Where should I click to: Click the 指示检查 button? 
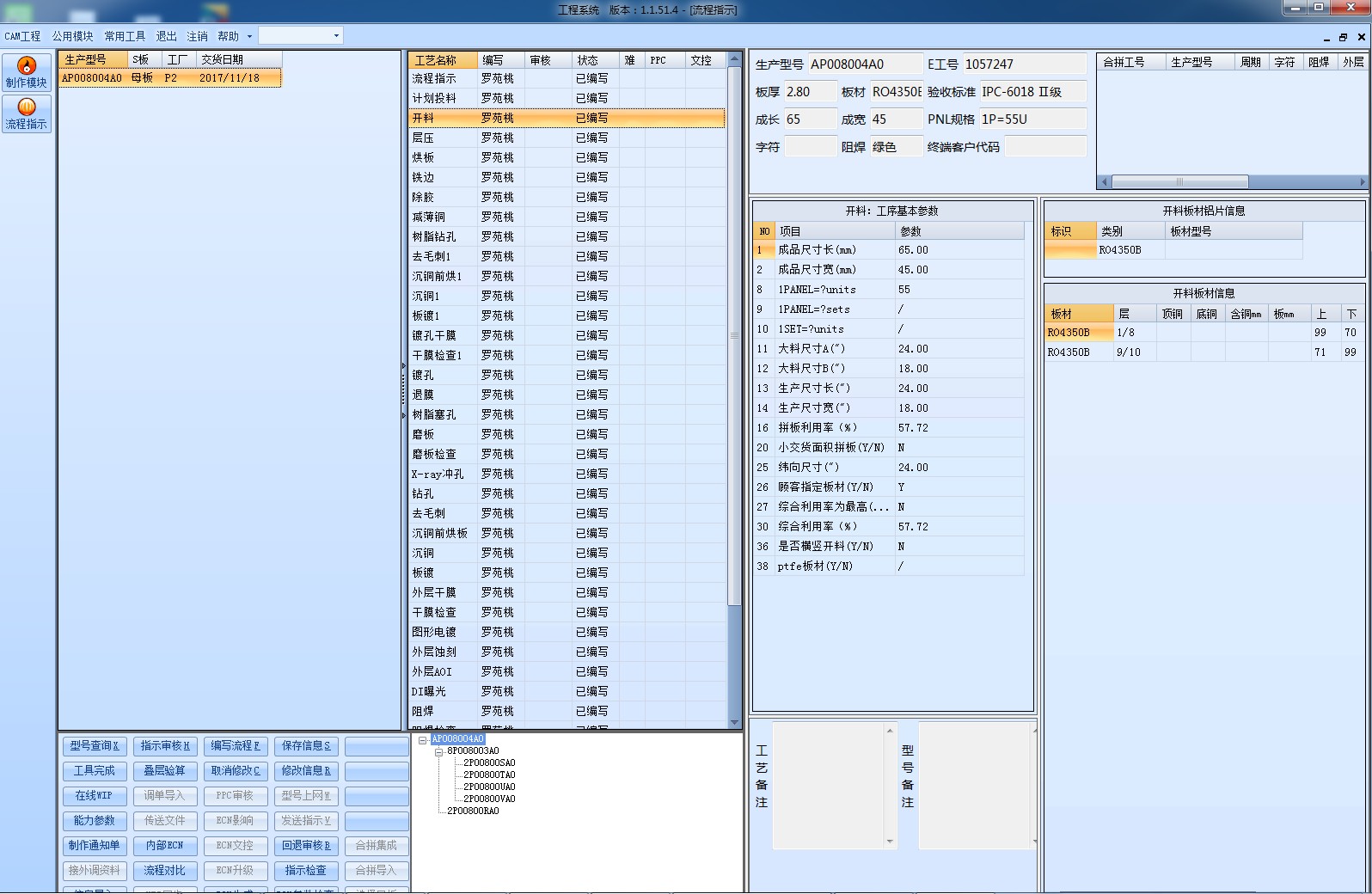coord(306,871)
